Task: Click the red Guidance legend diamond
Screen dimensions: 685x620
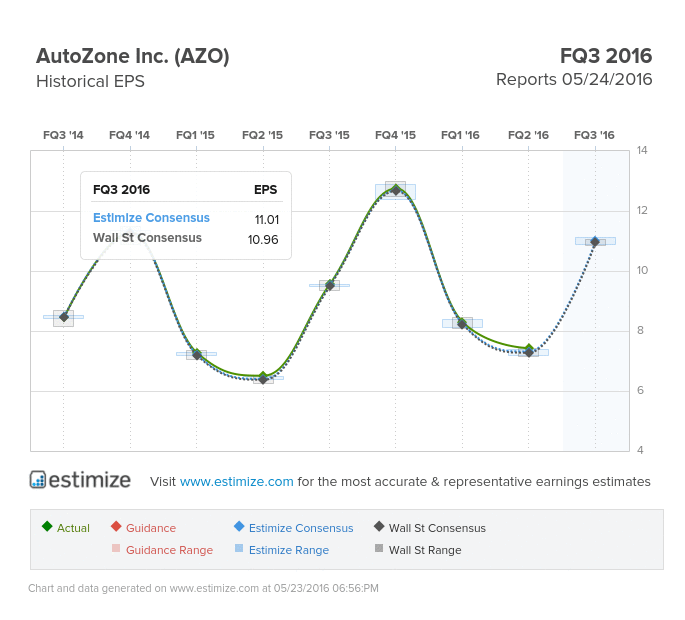Action: tap(116, 526)
